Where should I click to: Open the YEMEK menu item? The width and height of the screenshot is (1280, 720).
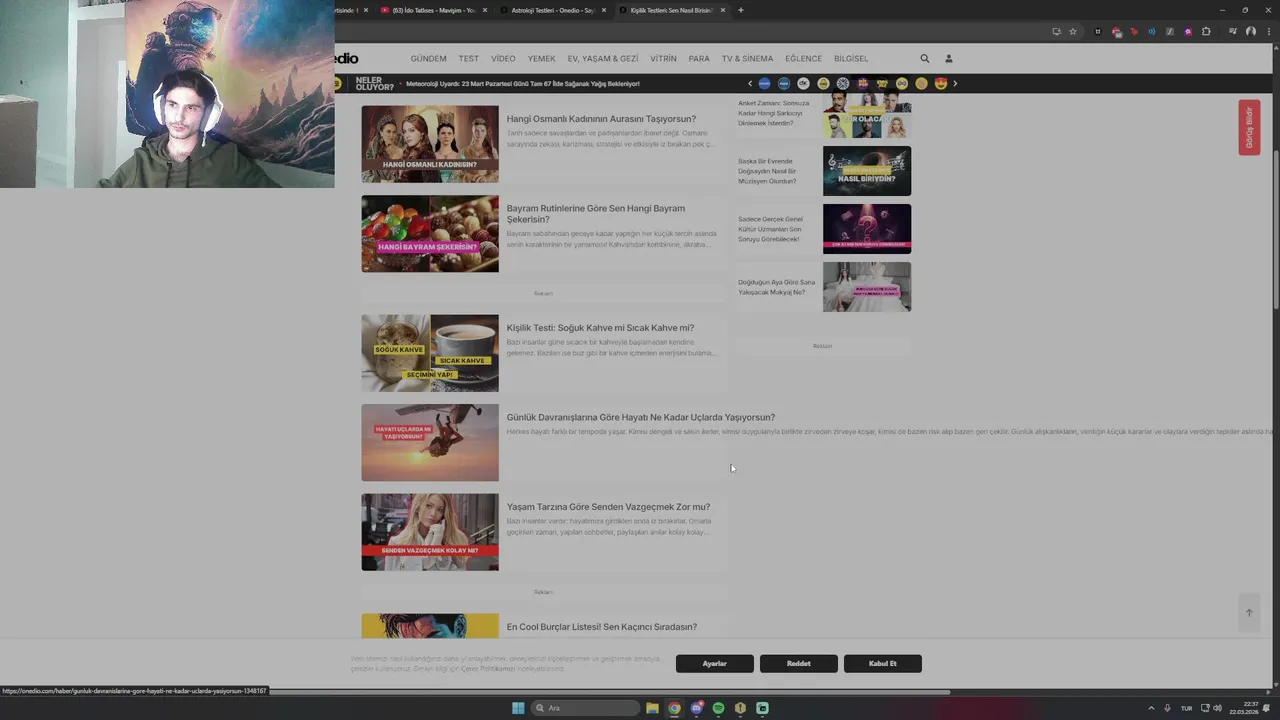[541, 59]
